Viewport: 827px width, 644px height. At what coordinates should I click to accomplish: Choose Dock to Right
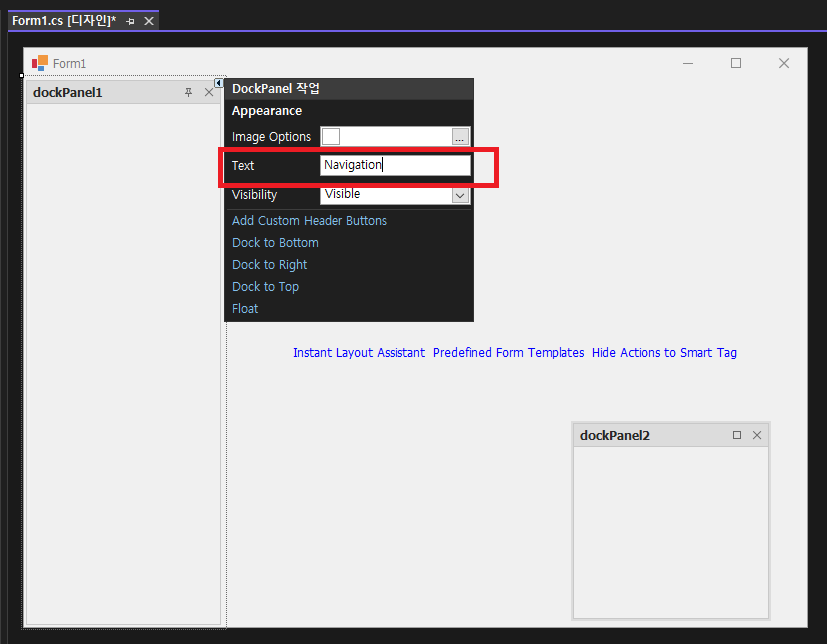(x=270, y=265)
